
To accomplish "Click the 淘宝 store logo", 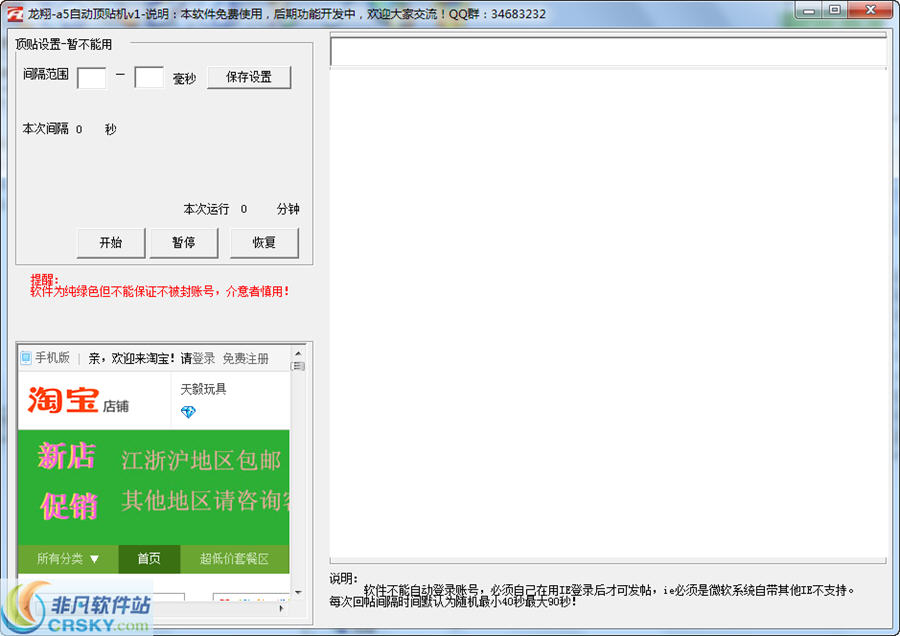I will click(x=63, y=395).
